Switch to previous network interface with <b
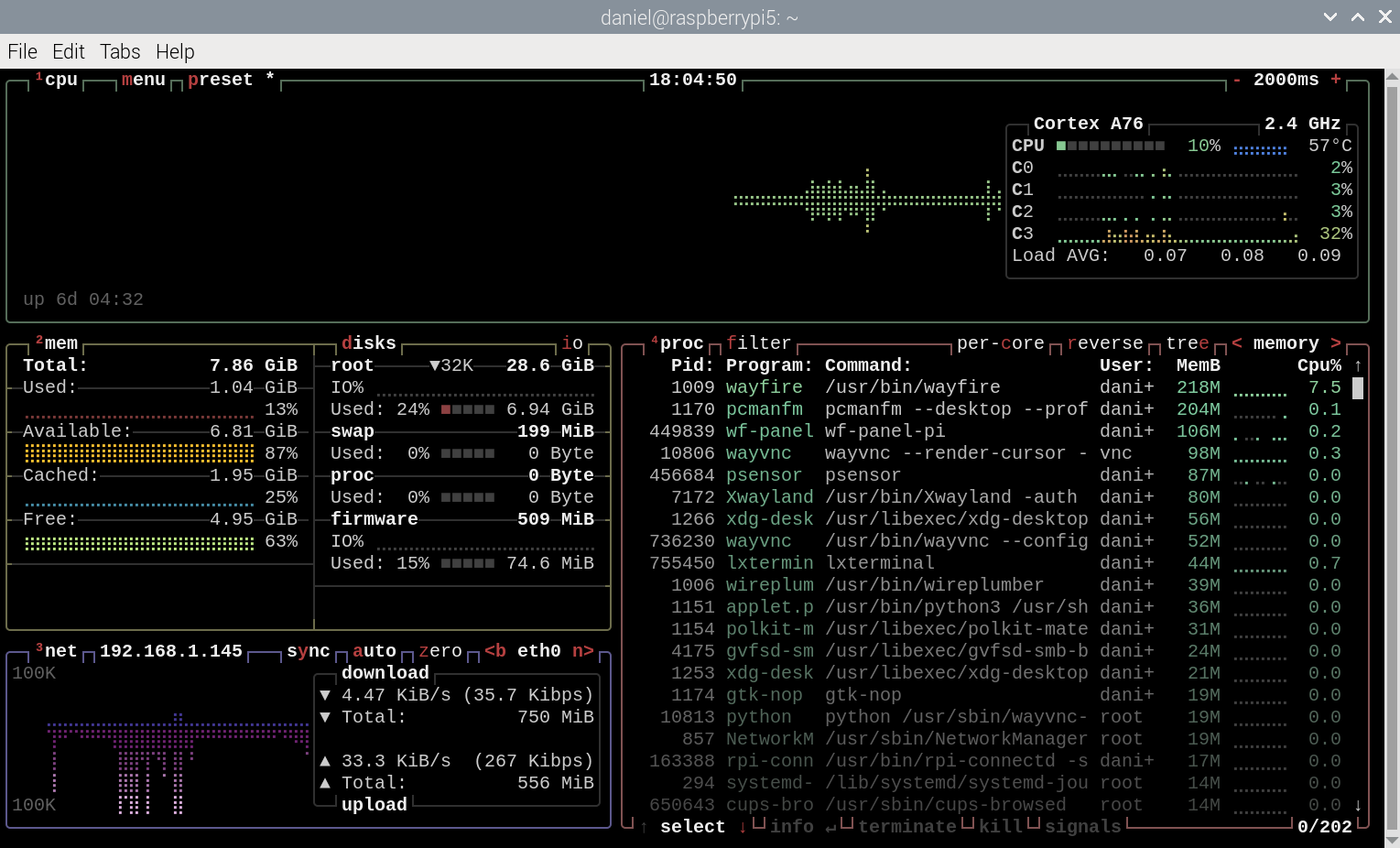This screenshot has height=848, width=1400. pos(495,651)
